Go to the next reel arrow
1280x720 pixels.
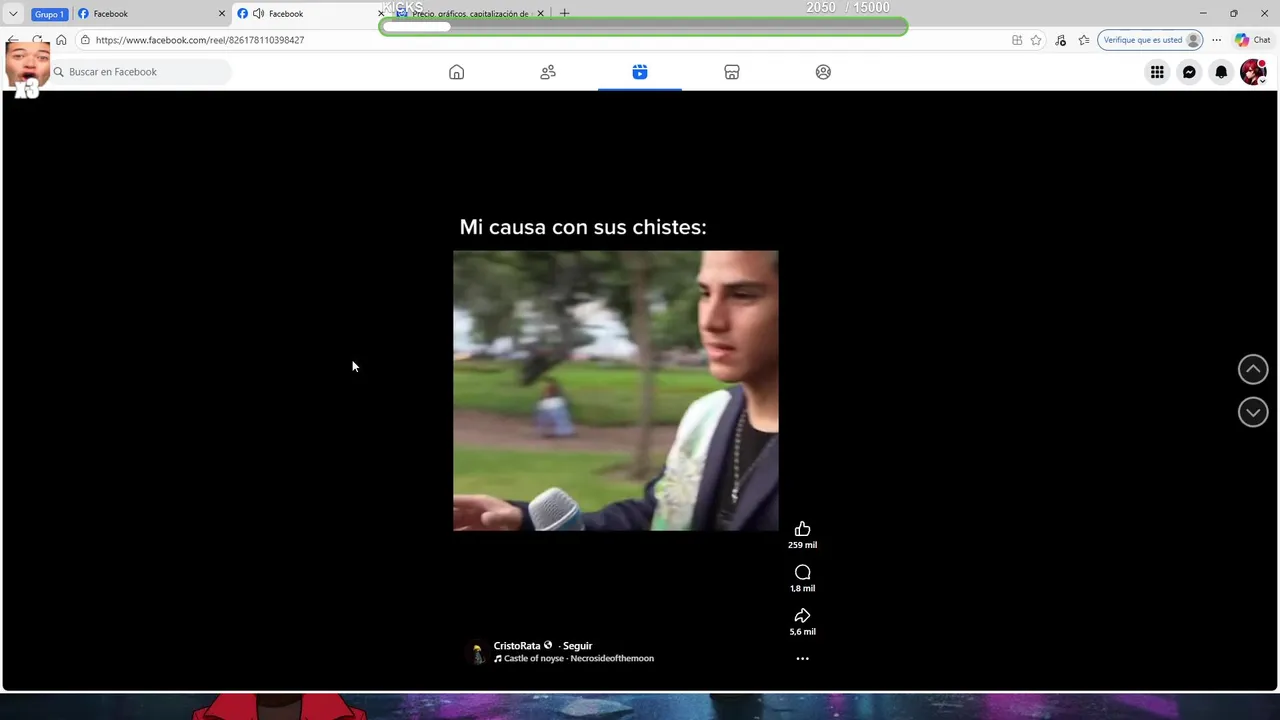[1253, 412]
